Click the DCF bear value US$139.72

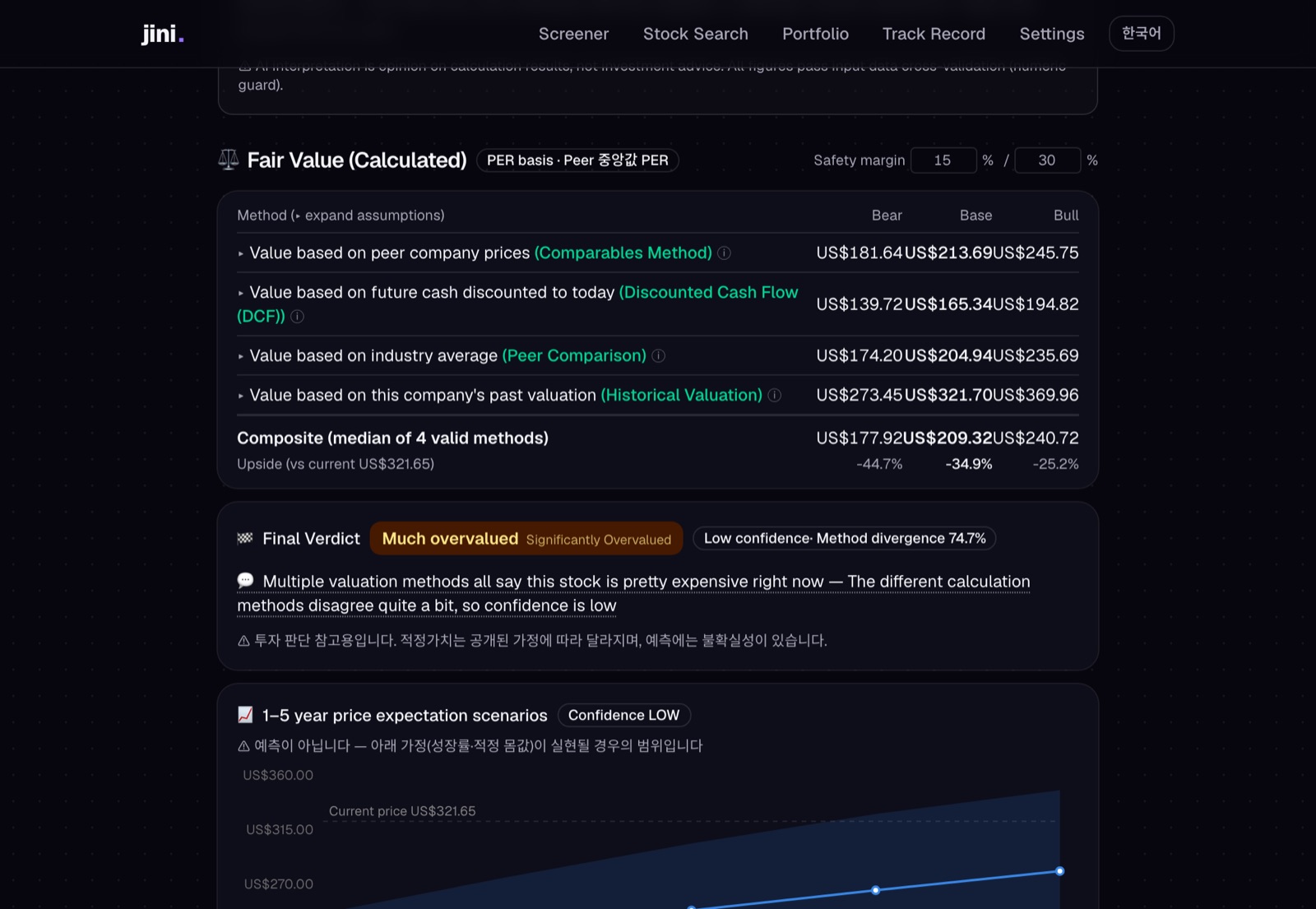click(x=860, y=304)
